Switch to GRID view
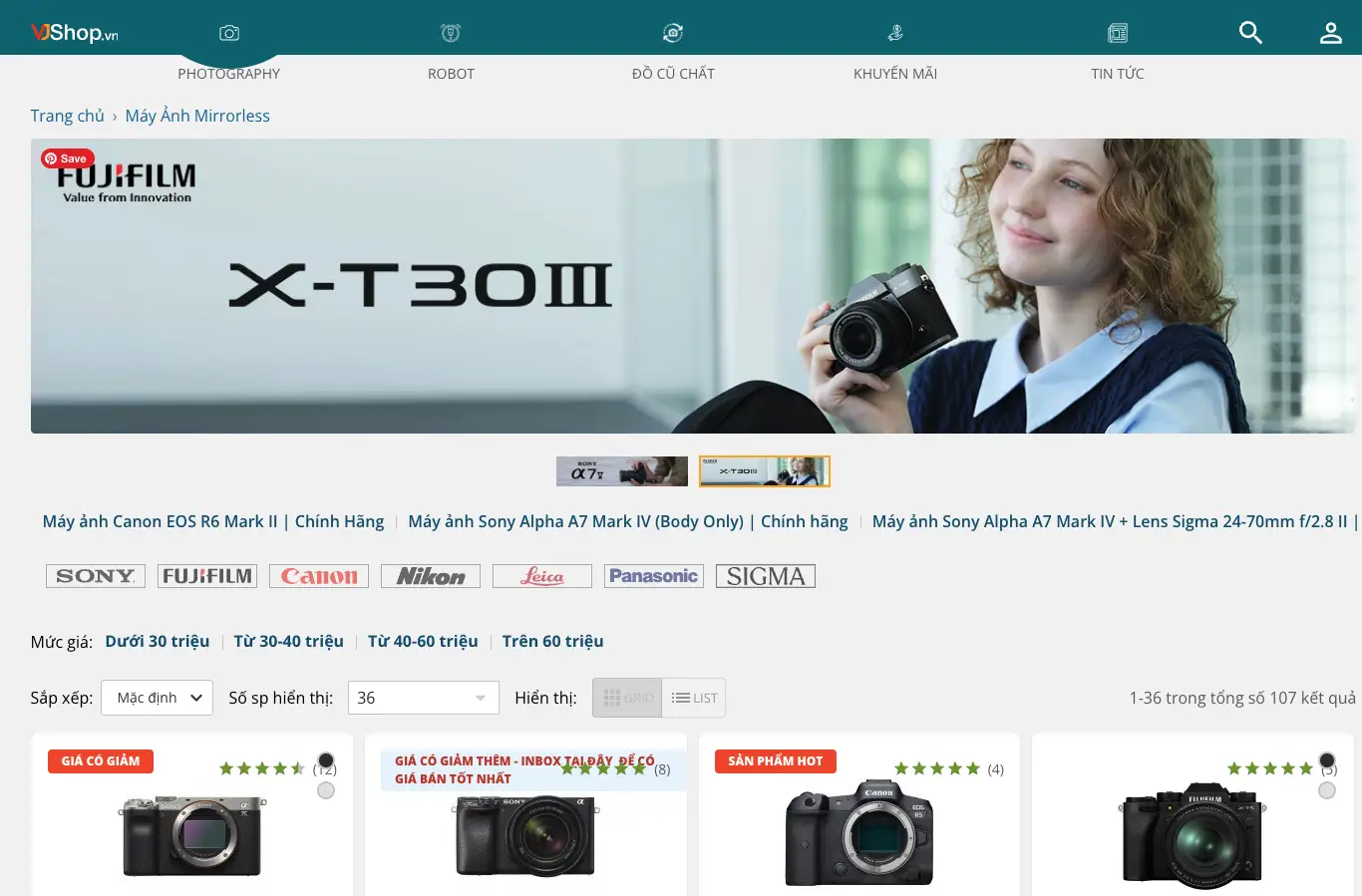The image size is (1362, 896). [x=627, y=698]
